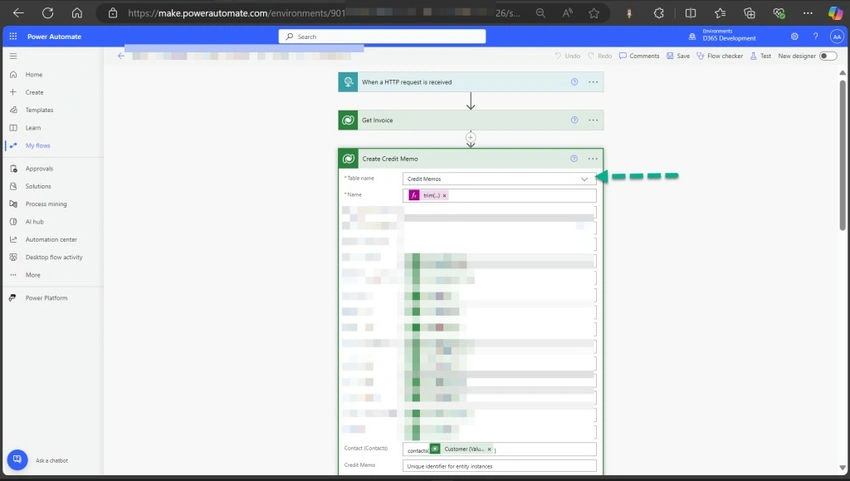Open the browser split screen view
This screenshot has height=481, width=850.
(690, 13)
